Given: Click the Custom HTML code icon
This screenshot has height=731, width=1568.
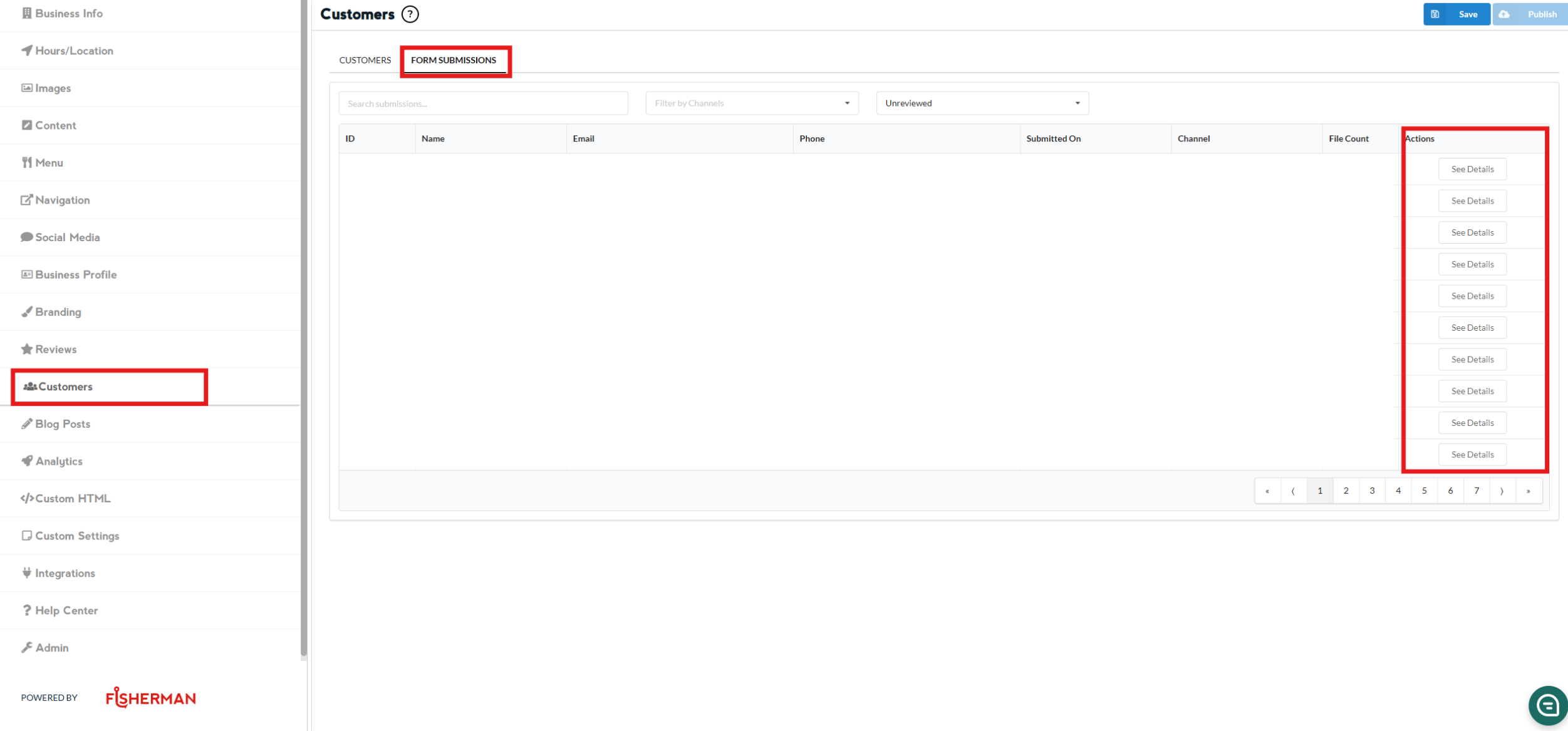Looking at the screenshot, I should coord(26,499).
